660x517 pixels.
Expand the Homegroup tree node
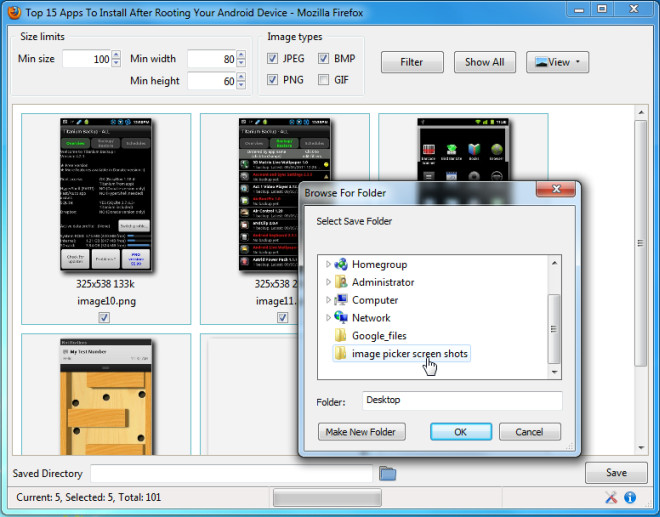(328, 264)
